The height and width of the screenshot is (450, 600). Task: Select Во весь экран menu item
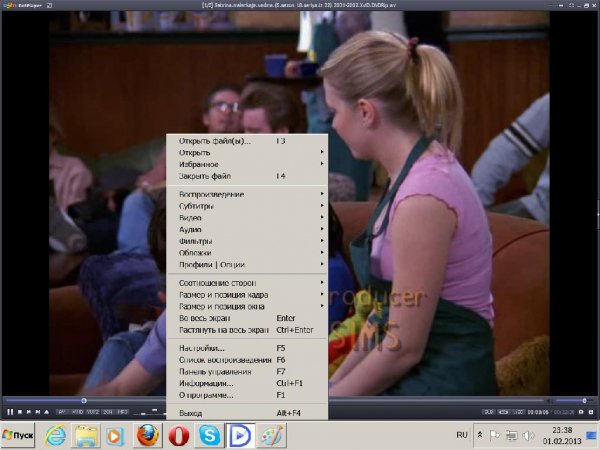coord(247,318)
